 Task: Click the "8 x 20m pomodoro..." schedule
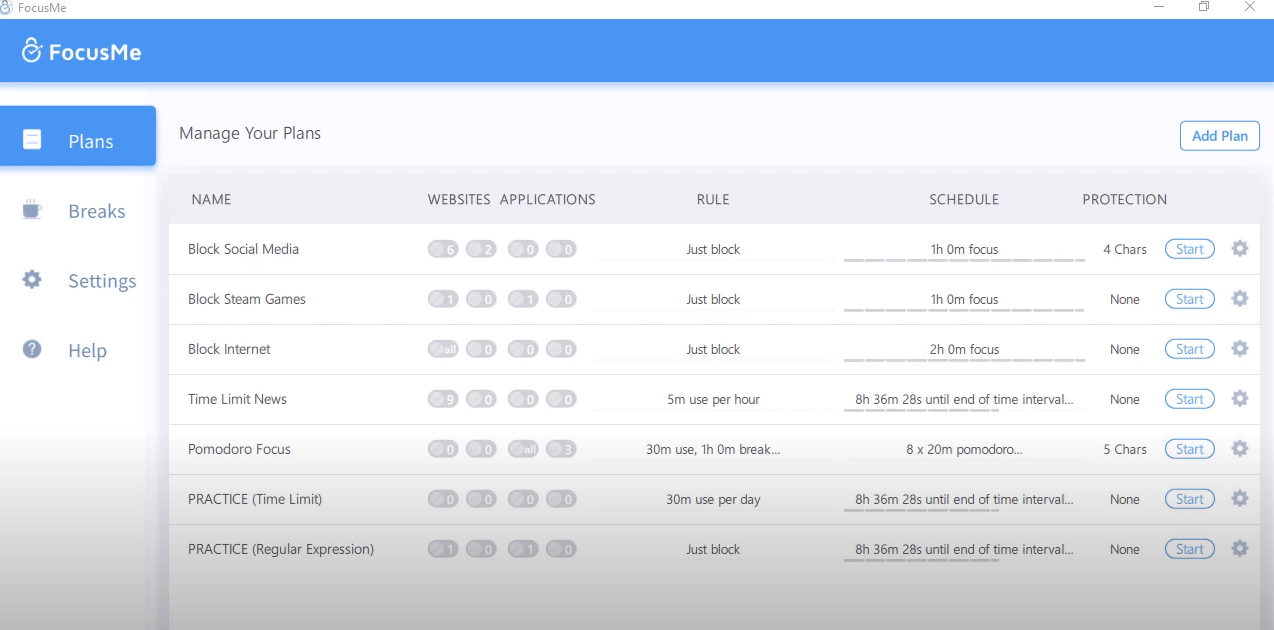[x=964, y=449]
